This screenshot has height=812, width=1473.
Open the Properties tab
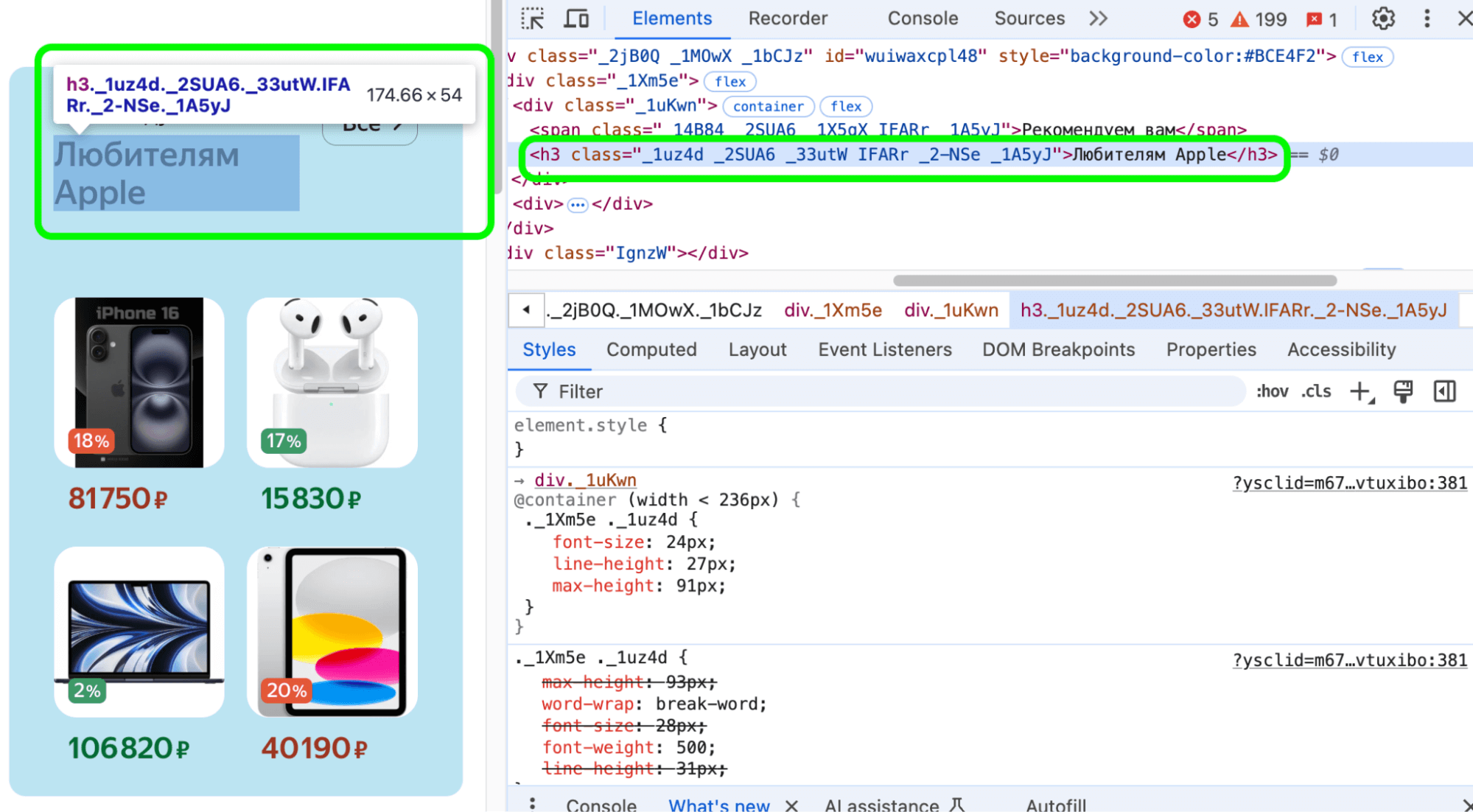1211,349
